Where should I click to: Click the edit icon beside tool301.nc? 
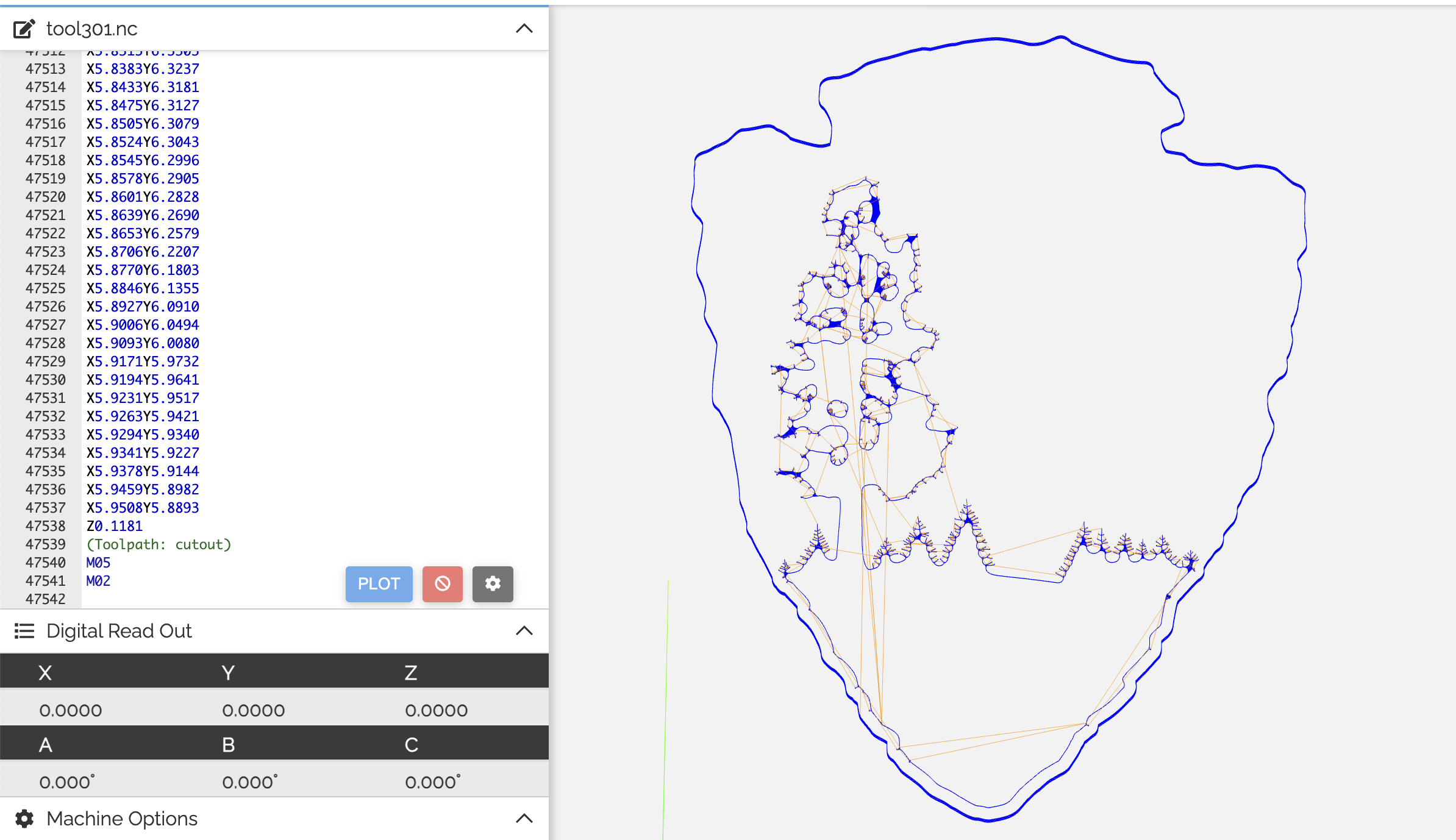[x=24, y=29]
